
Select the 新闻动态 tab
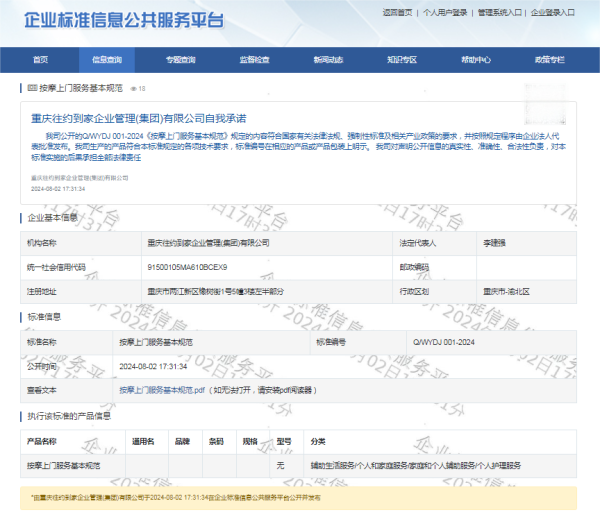328,60
